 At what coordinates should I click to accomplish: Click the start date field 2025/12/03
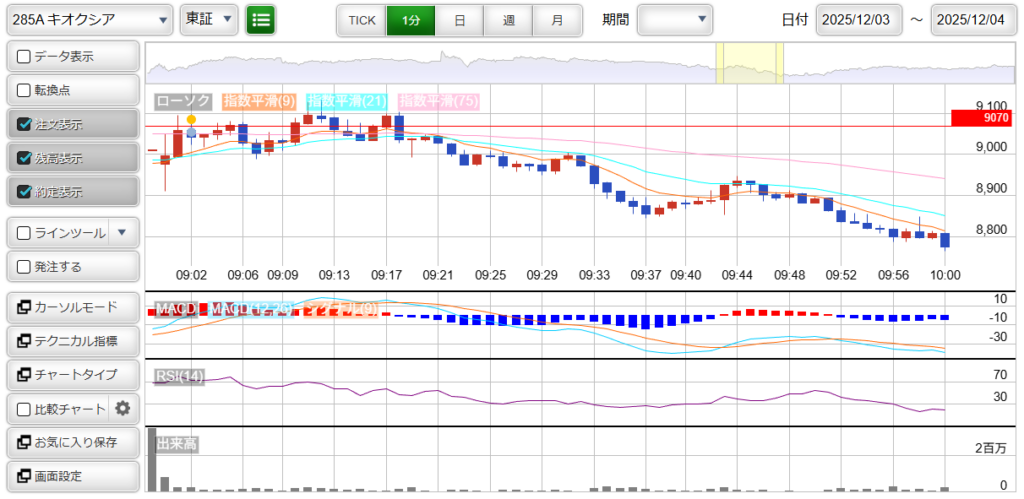(859, 19)
